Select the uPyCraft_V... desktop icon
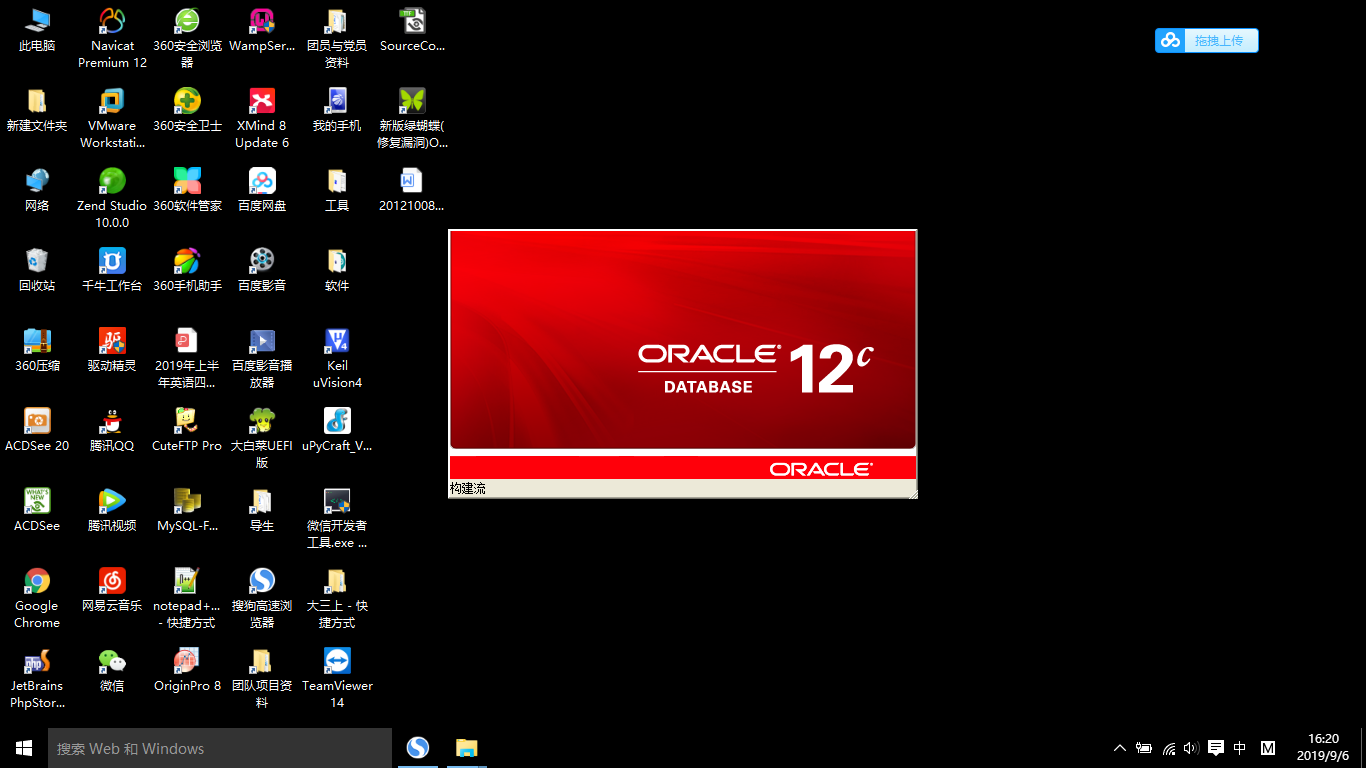The image size is (1366, 768). (x=337, y=430)
